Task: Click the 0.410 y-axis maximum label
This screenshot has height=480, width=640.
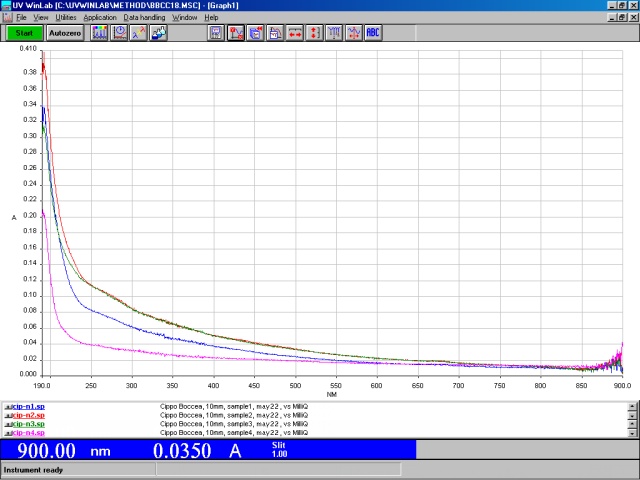Action: point(28,49)
